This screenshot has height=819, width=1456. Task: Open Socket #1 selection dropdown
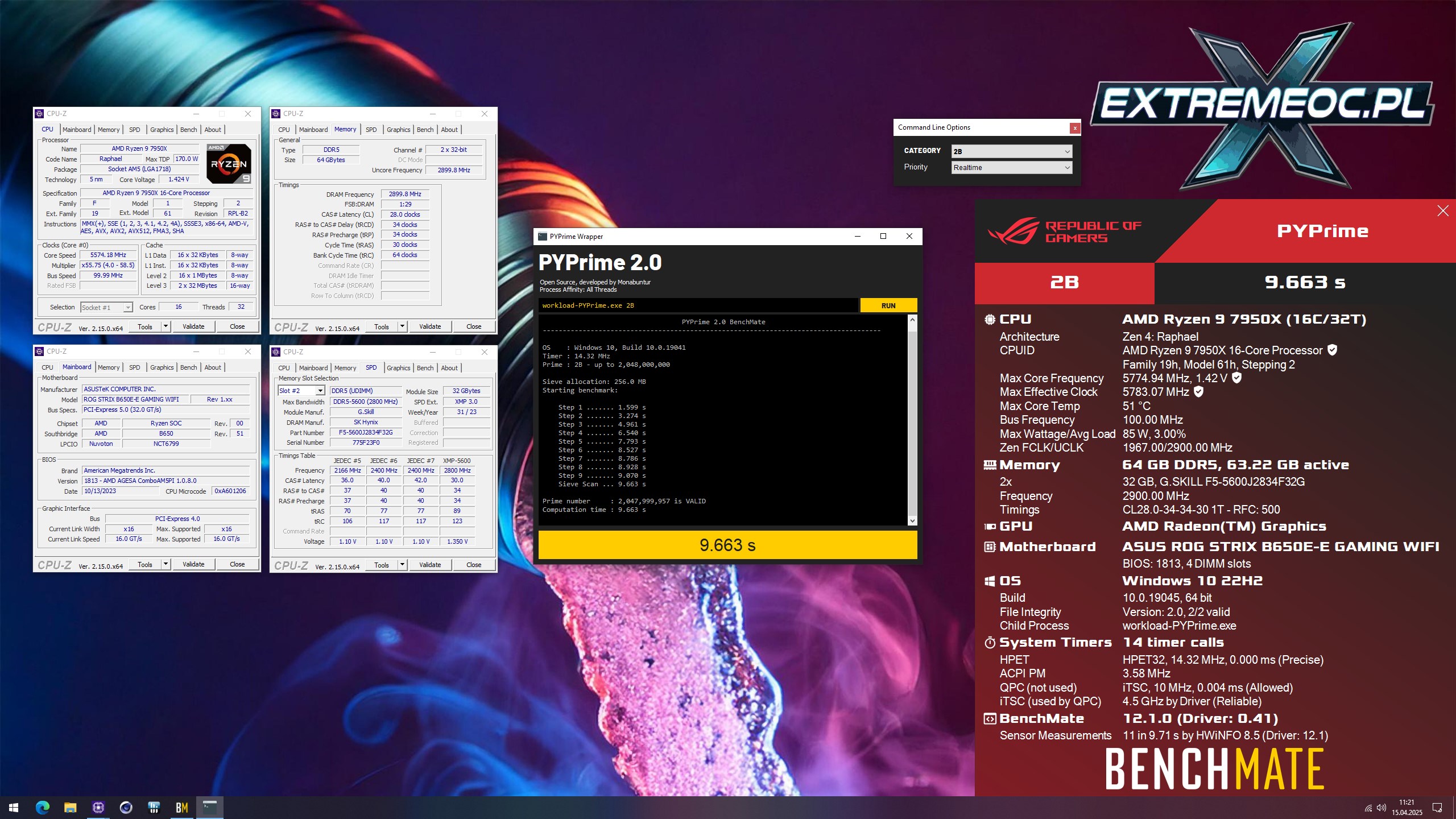pos(106,308)
